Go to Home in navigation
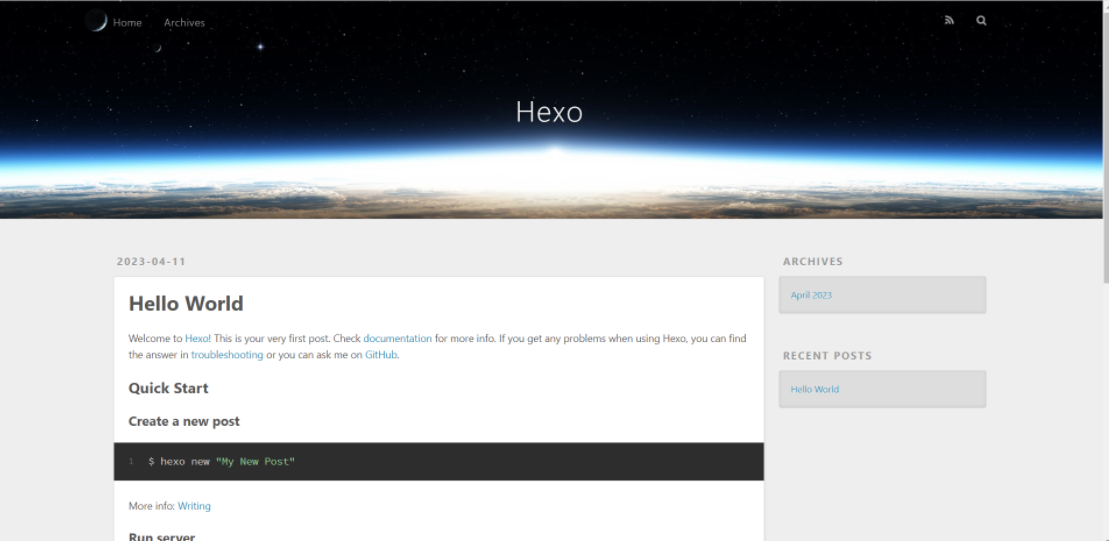 tap(127, 22)
